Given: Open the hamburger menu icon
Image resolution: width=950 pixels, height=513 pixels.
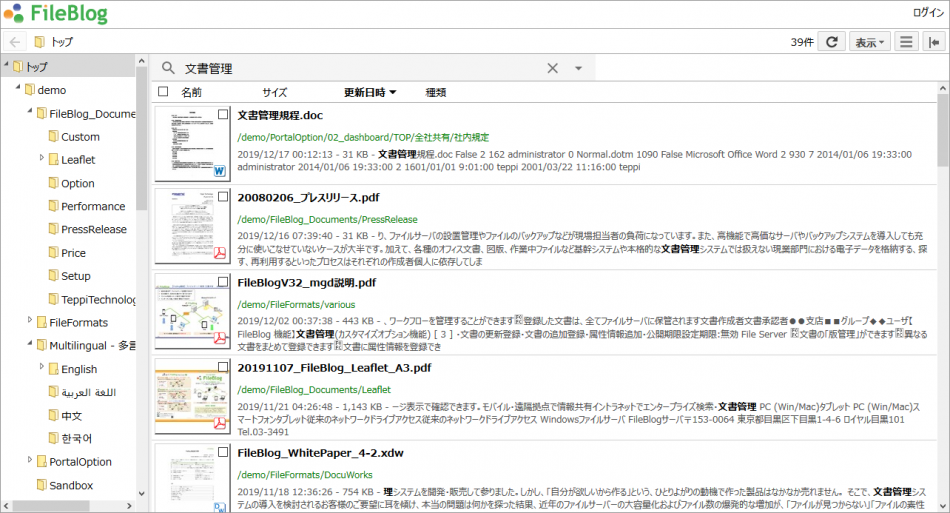Looking at the screenshot, I should [905, 42].
